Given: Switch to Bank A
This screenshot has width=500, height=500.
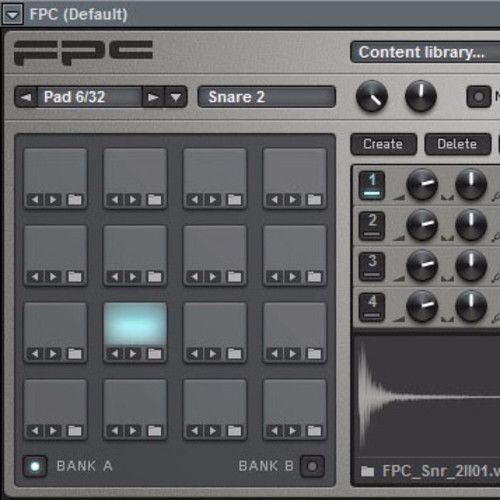Looking at the screenshot, I should [x=35, y=466].
